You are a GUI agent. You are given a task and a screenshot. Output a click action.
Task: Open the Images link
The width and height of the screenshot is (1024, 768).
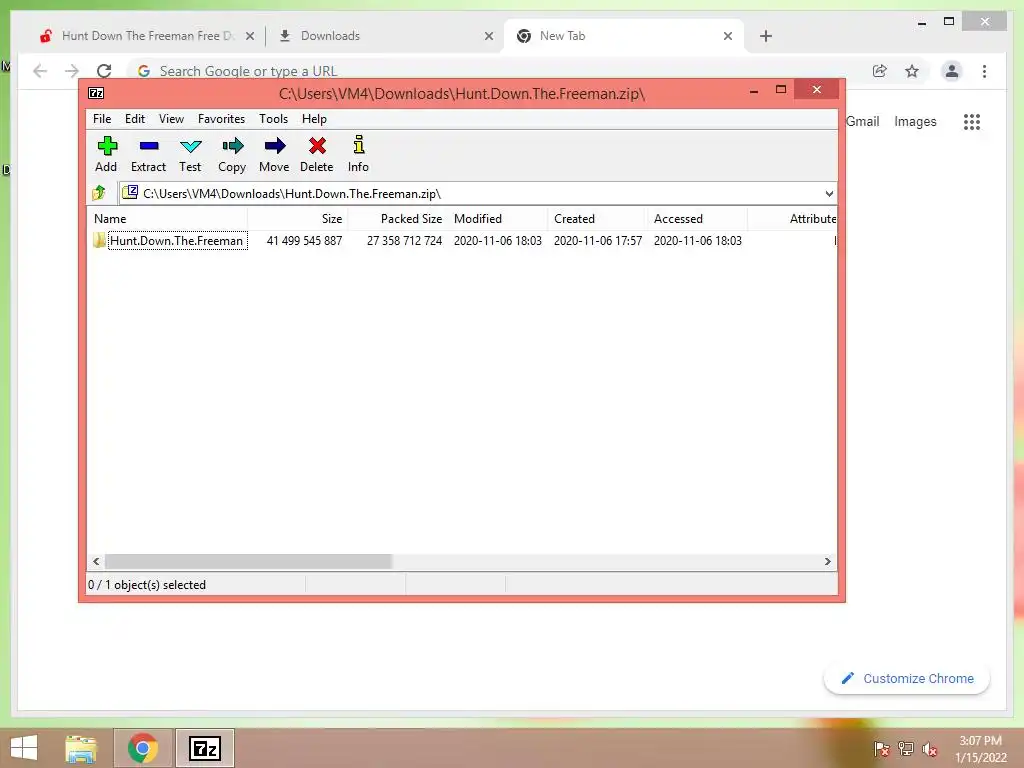pyautogui.click(x=915, y=121)
